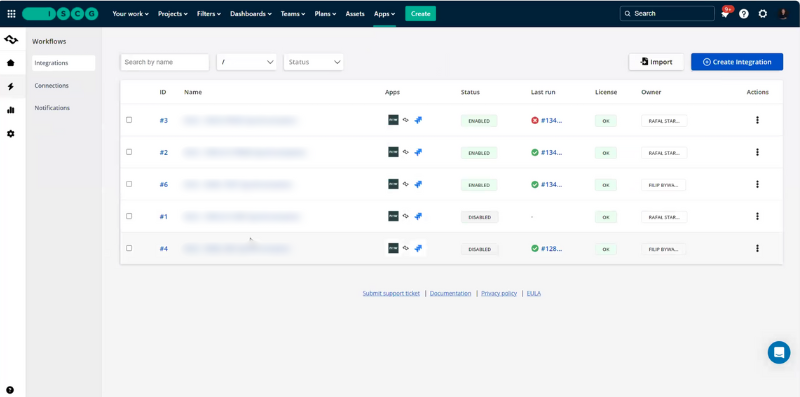800x397 pixels.
Task: Open integration ID #3 link
Action: click(x=163, y=120)
